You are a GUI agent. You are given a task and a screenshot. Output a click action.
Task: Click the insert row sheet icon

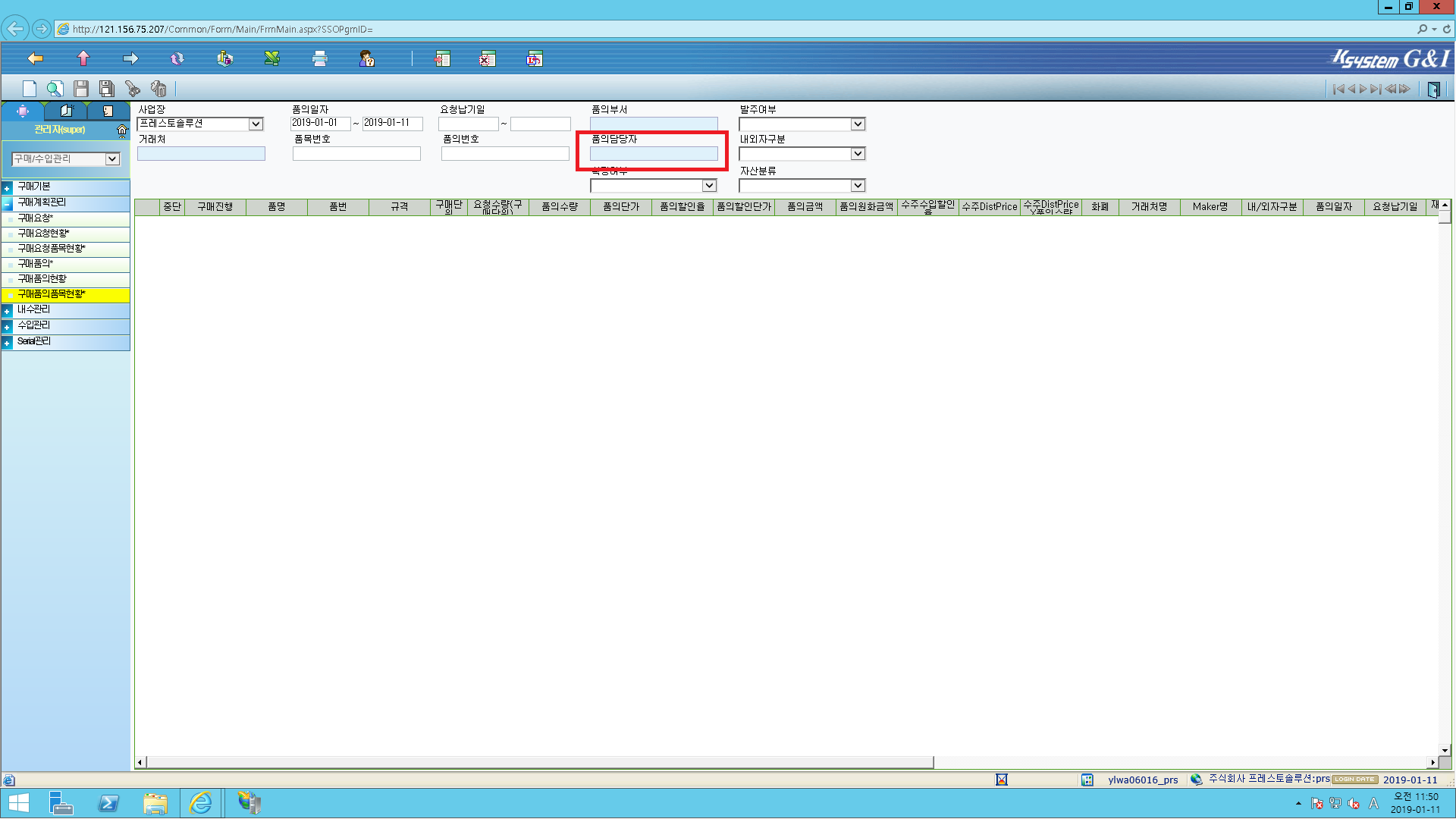point(442,58)
